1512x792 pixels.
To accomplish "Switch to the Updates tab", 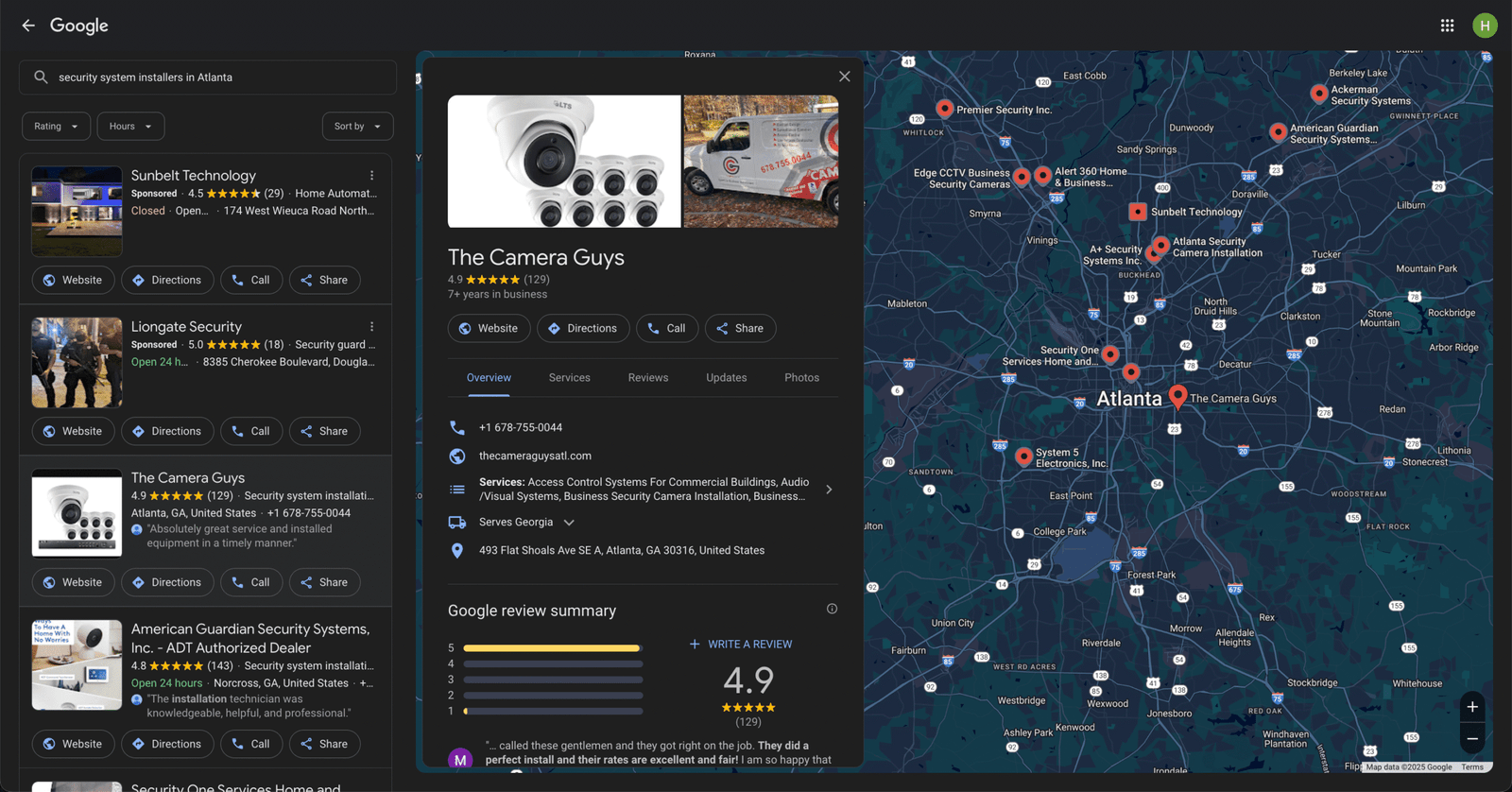I will tap(727, 378).
